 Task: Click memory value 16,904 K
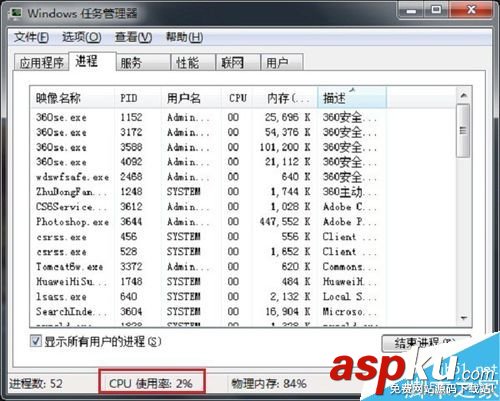coord(288,312)
